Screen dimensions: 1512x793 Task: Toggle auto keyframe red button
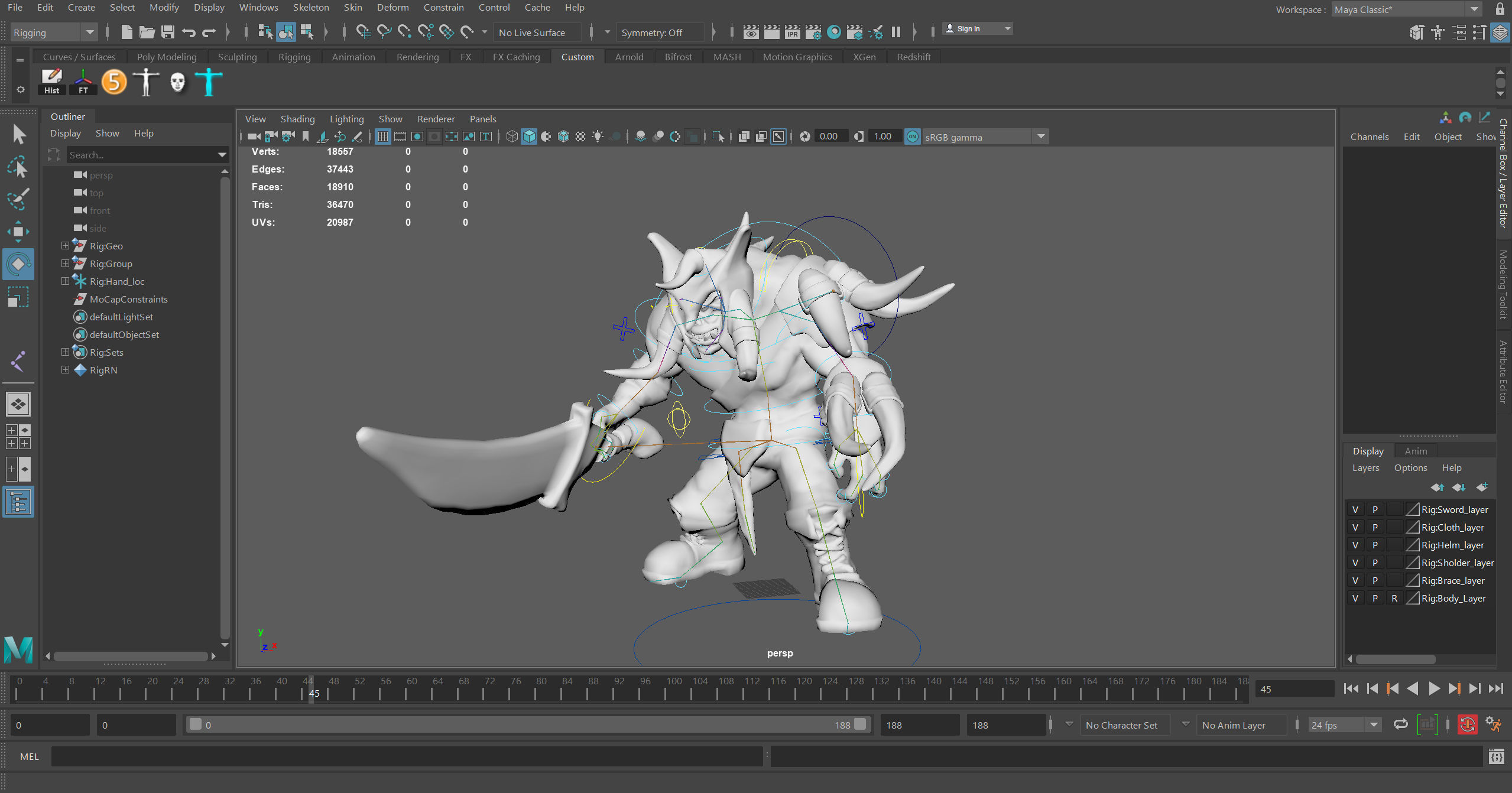click(x=1467, y=724)
